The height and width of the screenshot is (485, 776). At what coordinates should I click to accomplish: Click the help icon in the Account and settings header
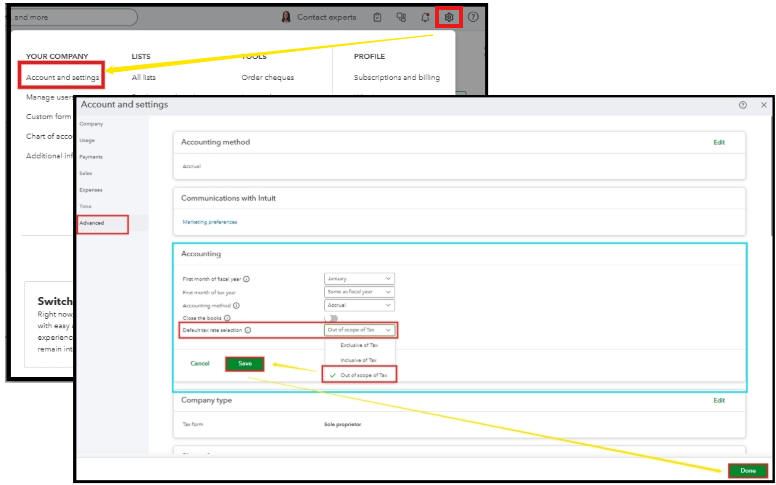742,105
